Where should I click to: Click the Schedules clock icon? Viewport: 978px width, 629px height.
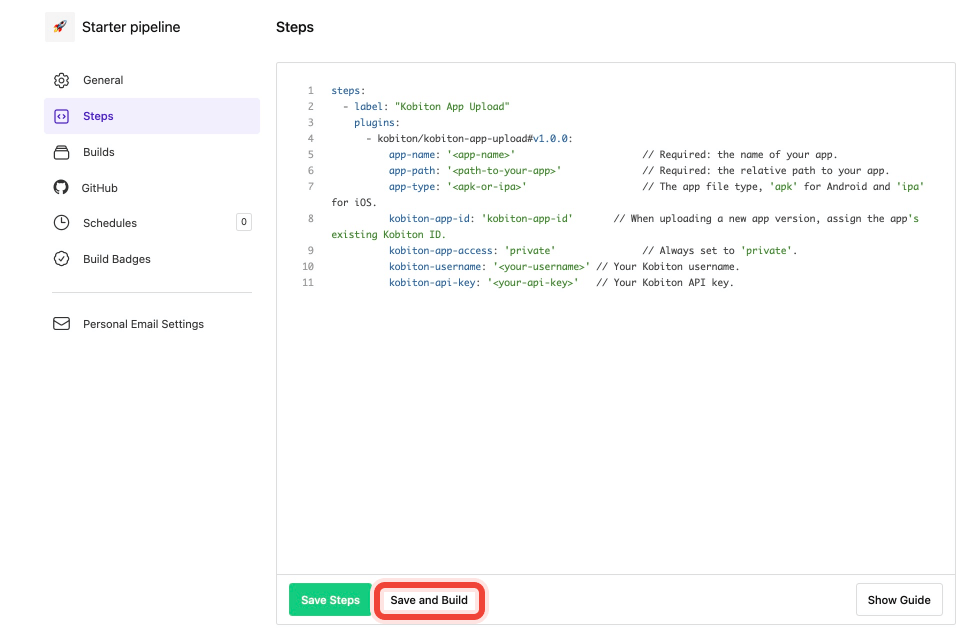pyautogui.click(x=61, y=223)
